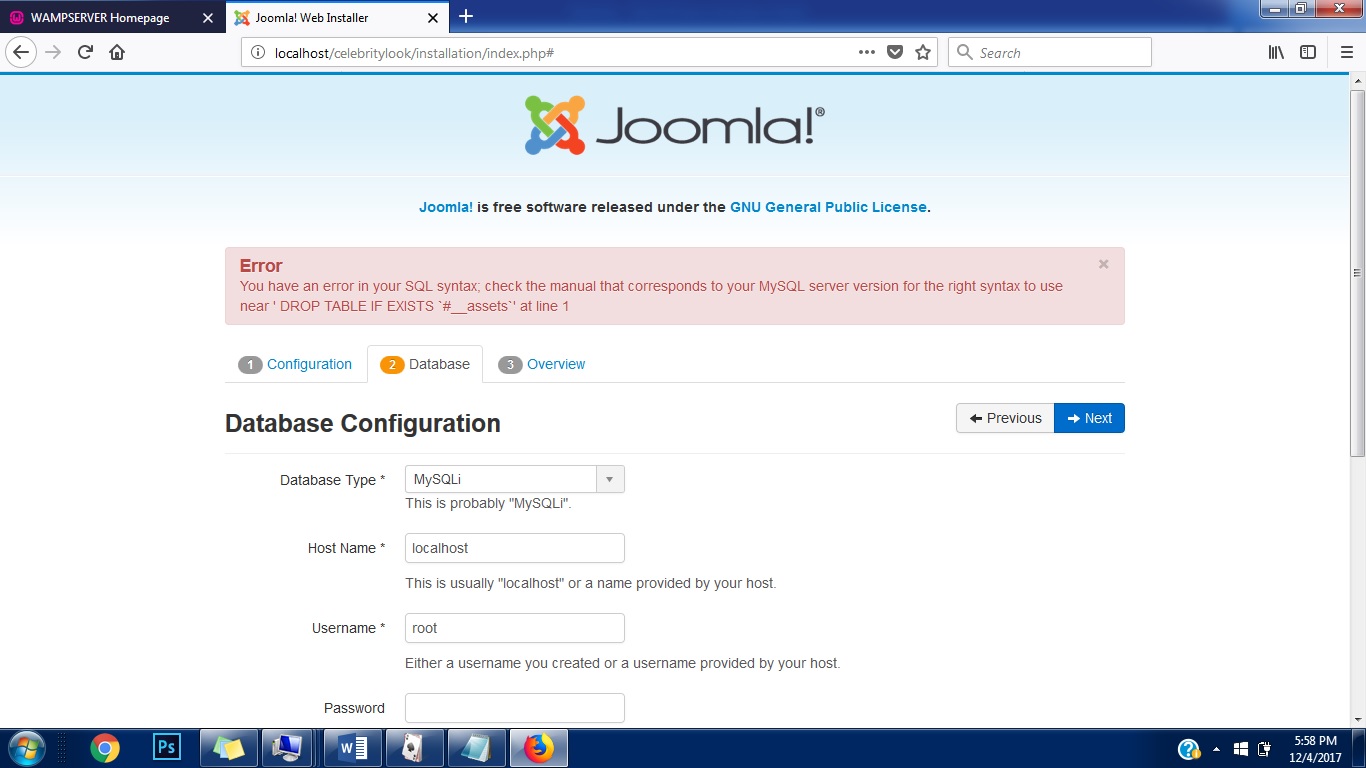Click the Next button

[x=1089, y=418]
